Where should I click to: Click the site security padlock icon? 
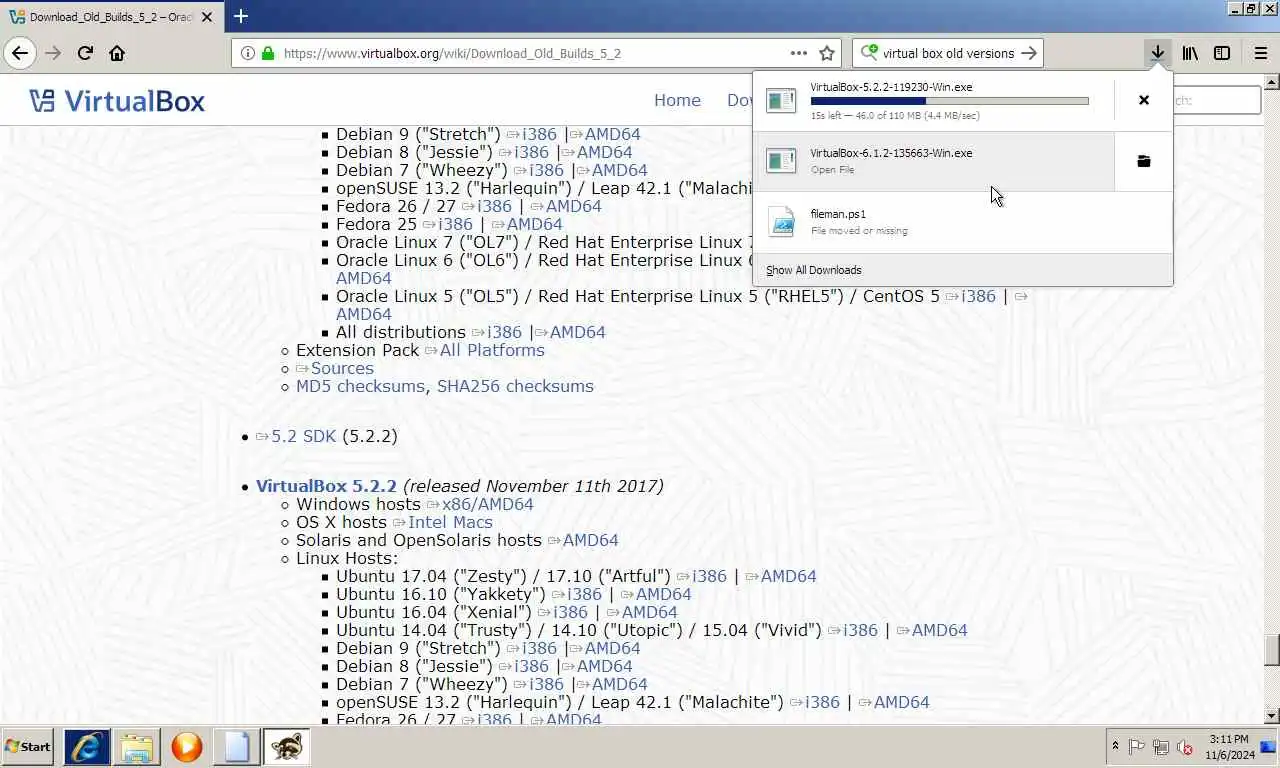pyautogui.click(x=267, y=53)
